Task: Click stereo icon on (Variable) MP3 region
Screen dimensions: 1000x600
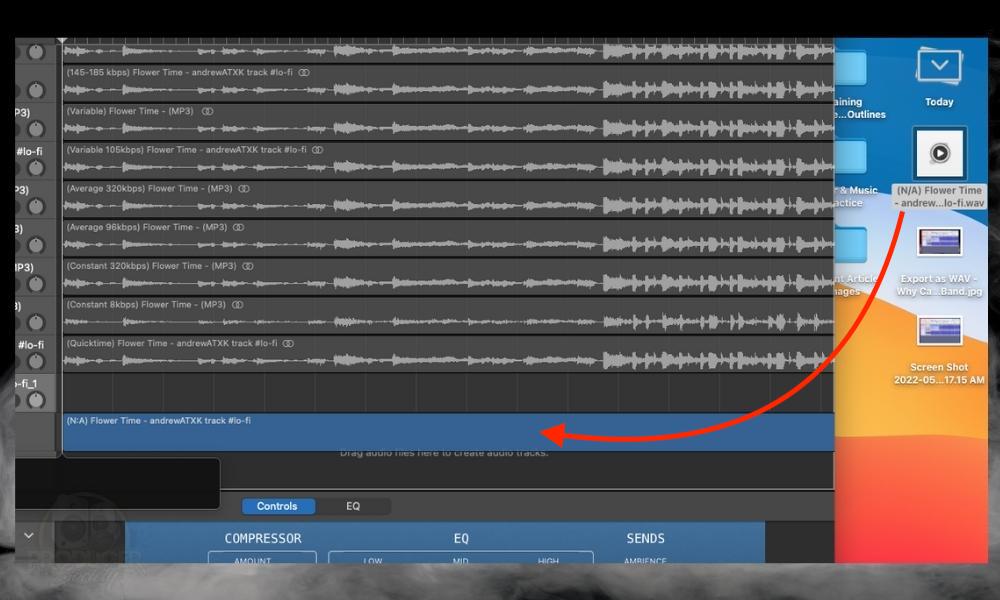Action: point(207,111)
